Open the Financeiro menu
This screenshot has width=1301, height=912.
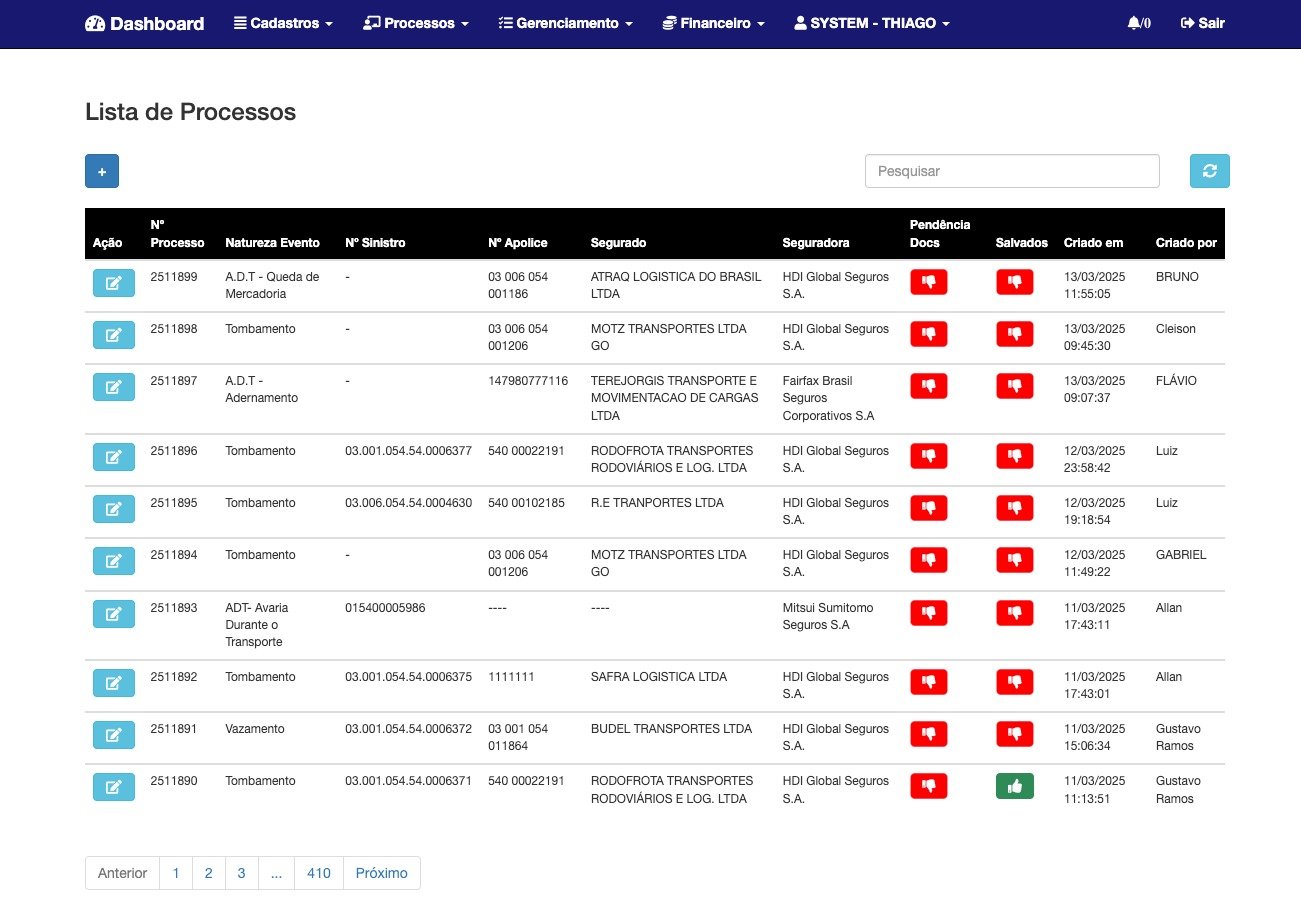point(714,23)
